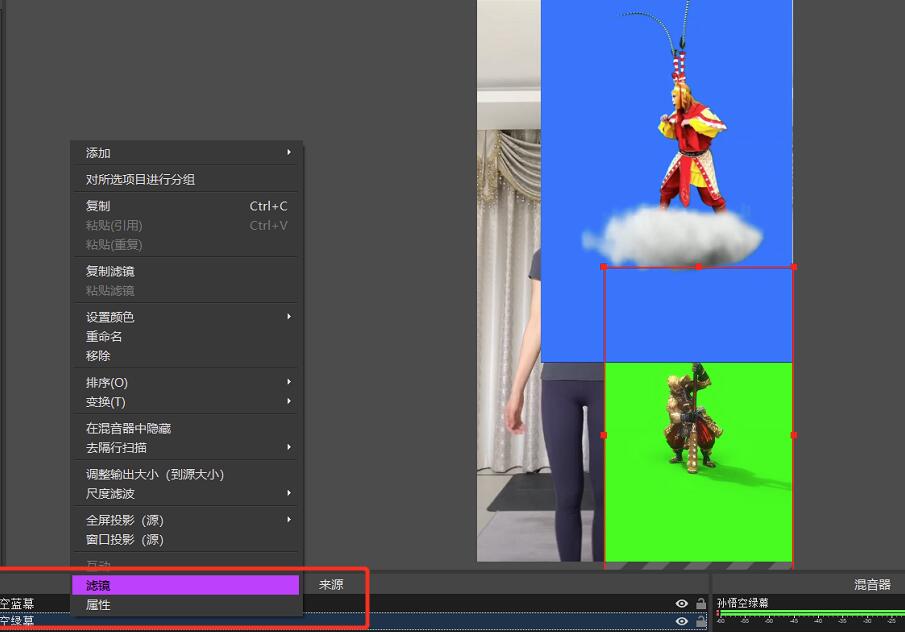The width and height of the screenshot is (905, 632).
Task: Toggle eye icon for the green screen source
Action: click(x=682, y=621)
